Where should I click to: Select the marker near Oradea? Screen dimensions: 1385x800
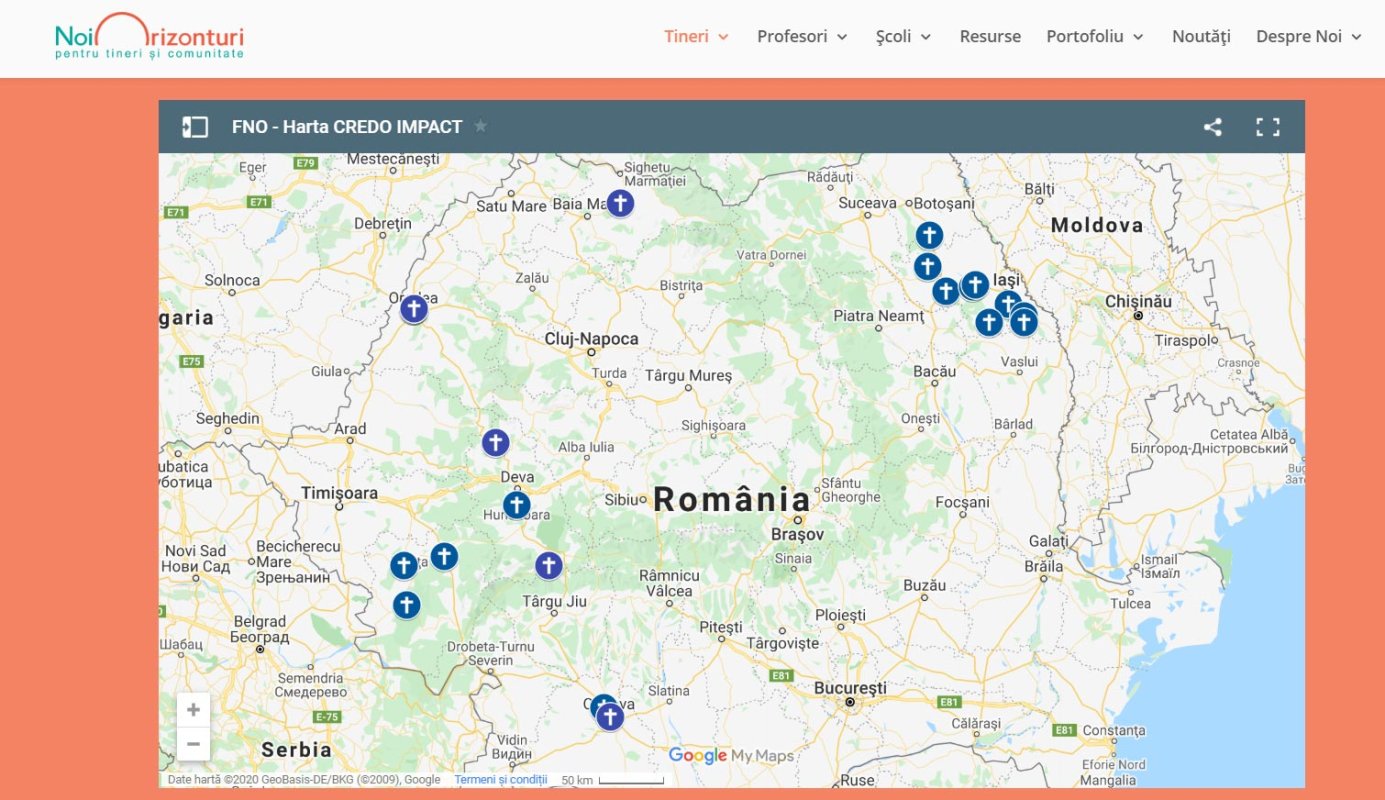[413, 309]
